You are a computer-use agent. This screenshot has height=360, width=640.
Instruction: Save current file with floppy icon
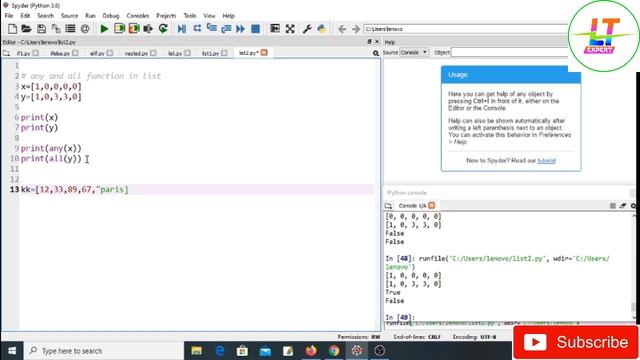point(41,29)
